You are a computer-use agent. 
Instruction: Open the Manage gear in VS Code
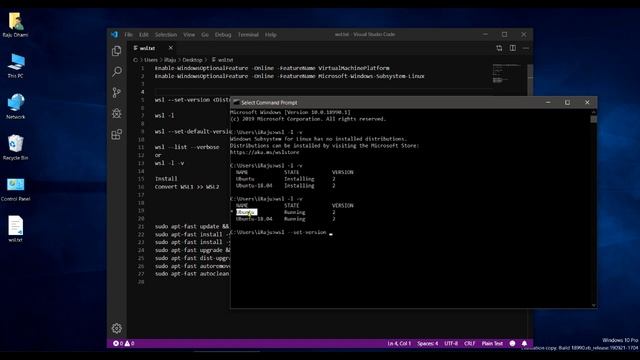tap(117, 328)
